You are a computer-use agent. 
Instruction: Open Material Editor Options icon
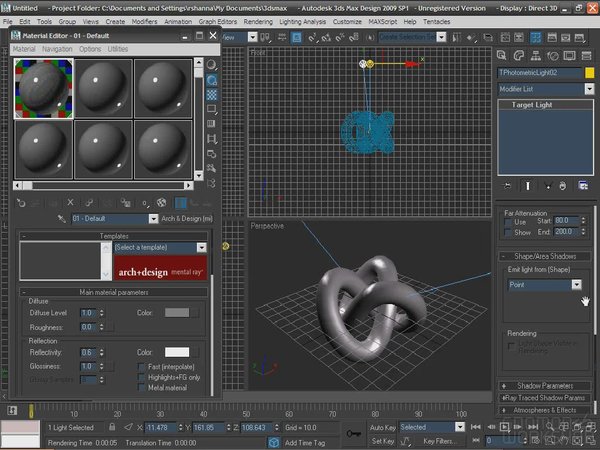coord(212,153)
